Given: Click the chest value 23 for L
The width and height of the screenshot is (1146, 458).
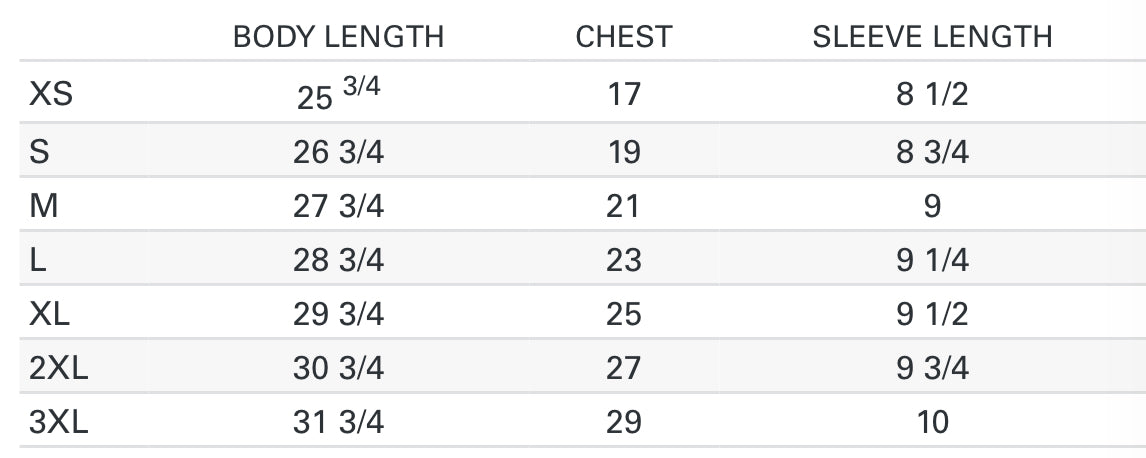Looking at the screenshot, I should [x=623, y=260].
